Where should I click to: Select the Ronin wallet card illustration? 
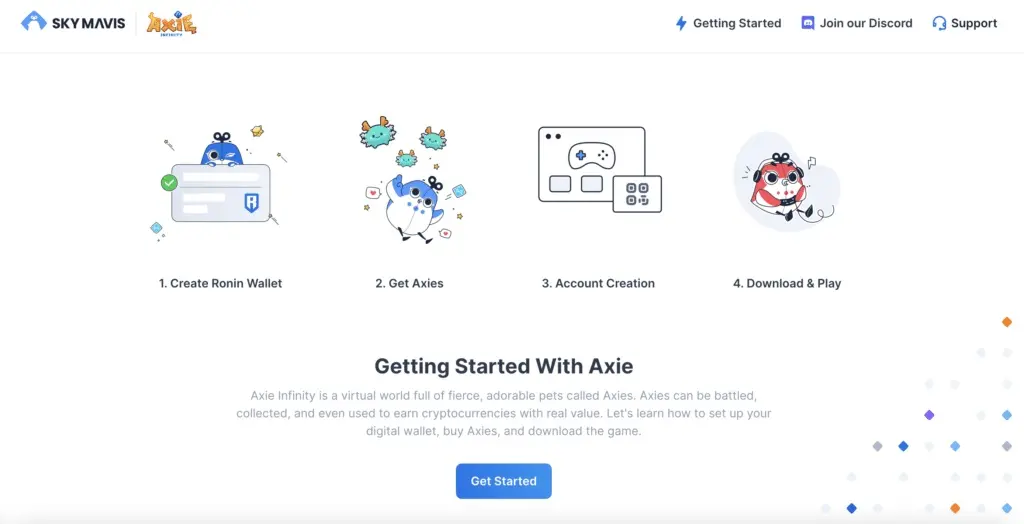pos(219,186)
